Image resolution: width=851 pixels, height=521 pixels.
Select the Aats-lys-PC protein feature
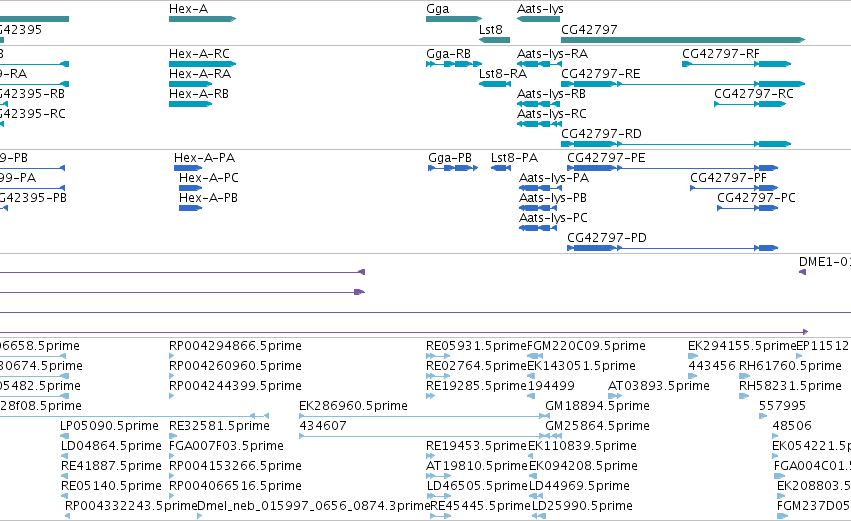(x=538, y=228)
